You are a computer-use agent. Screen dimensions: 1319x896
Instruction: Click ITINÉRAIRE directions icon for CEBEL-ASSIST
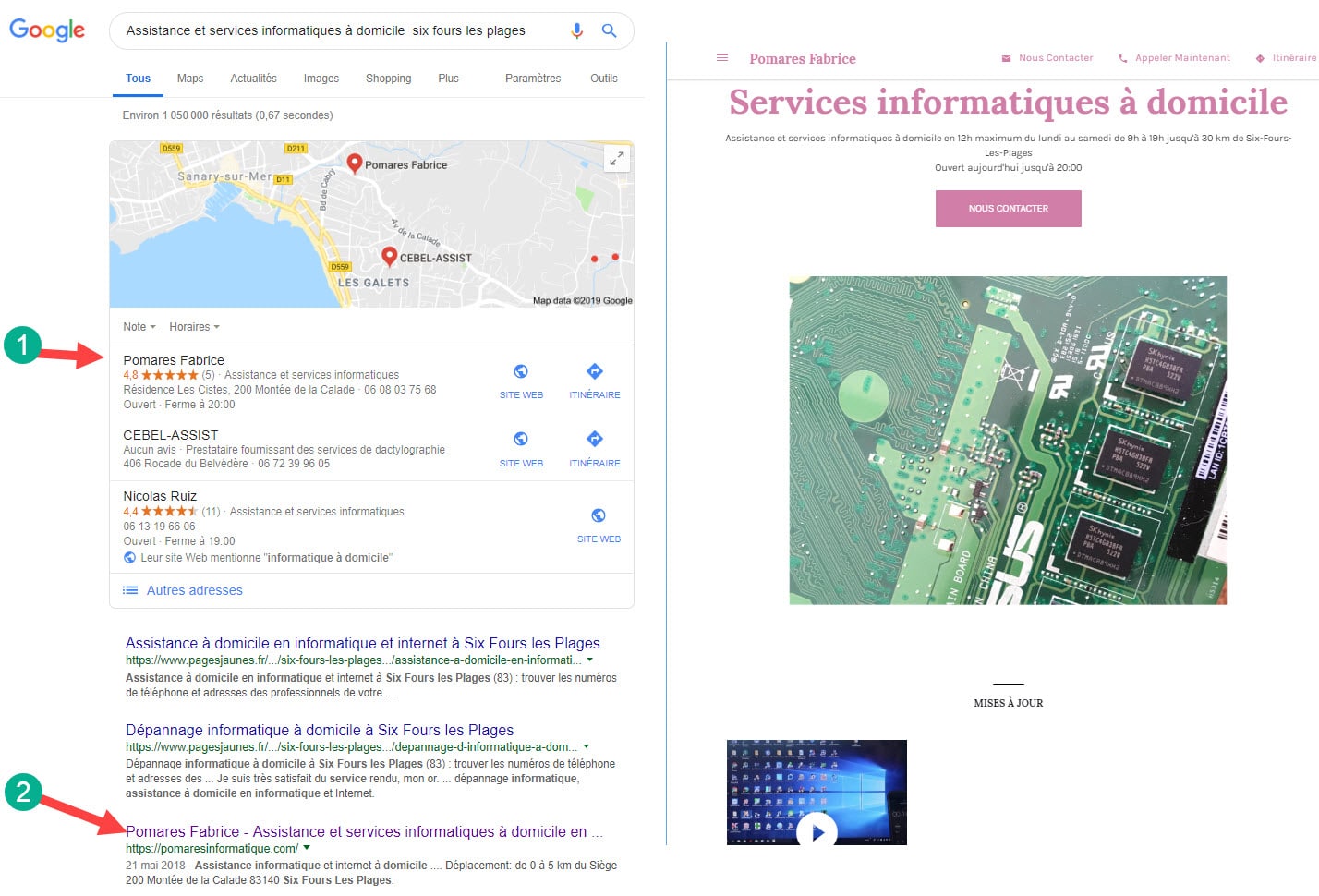(x=594, y=438)
